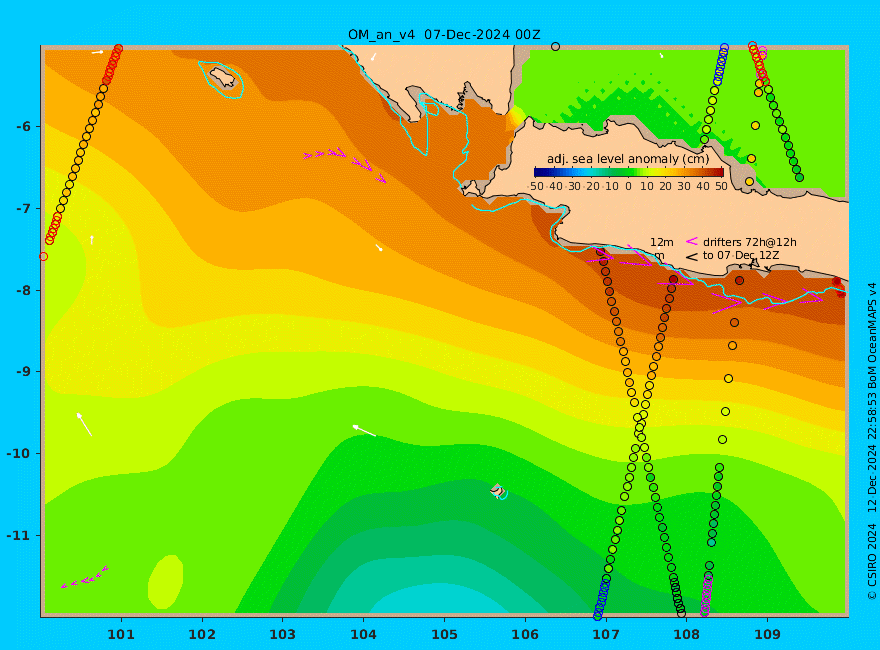This screenshot has width=880, height=650.
Task: Click the lone red circle at the left map edge
Action: [43, 257]
